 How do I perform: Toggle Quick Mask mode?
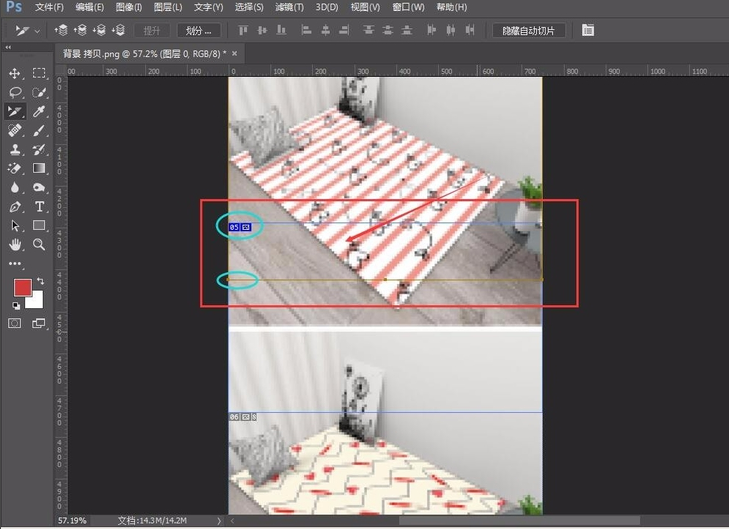coord(15,323)
